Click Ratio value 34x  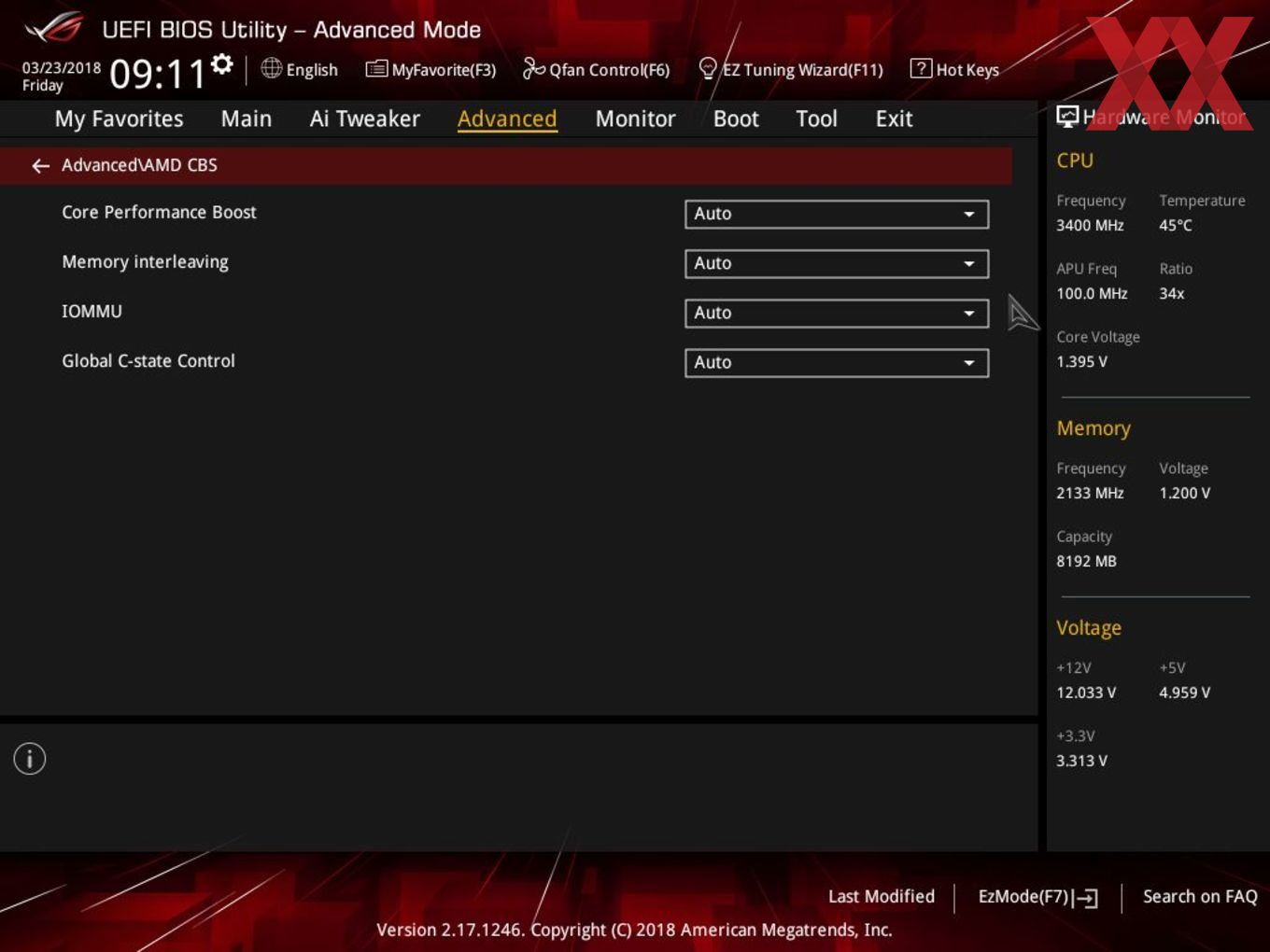click(x=1171, y=293)
